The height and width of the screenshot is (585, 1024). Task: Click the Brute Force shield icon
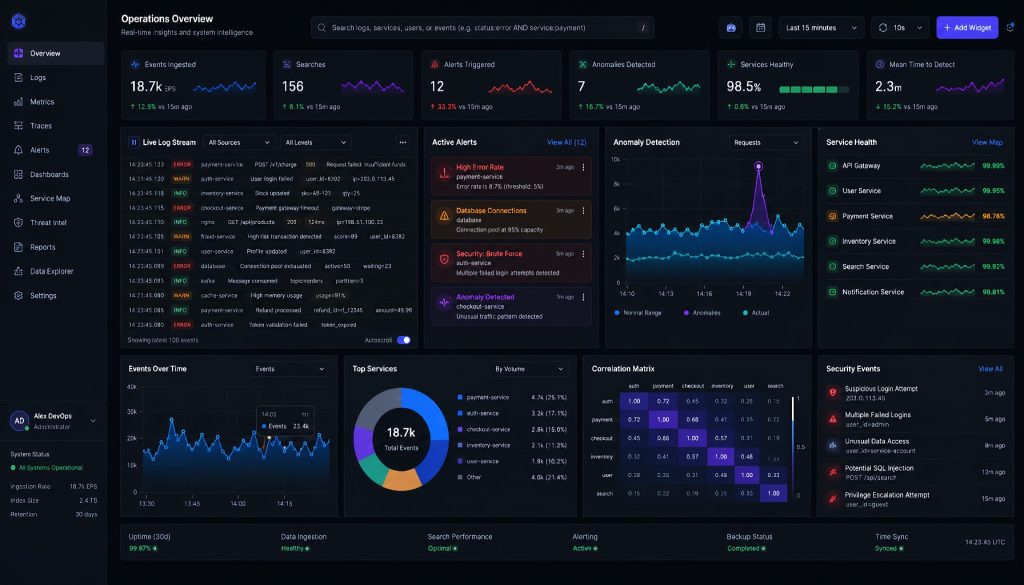pyautogui.click(x=444, y=259)
